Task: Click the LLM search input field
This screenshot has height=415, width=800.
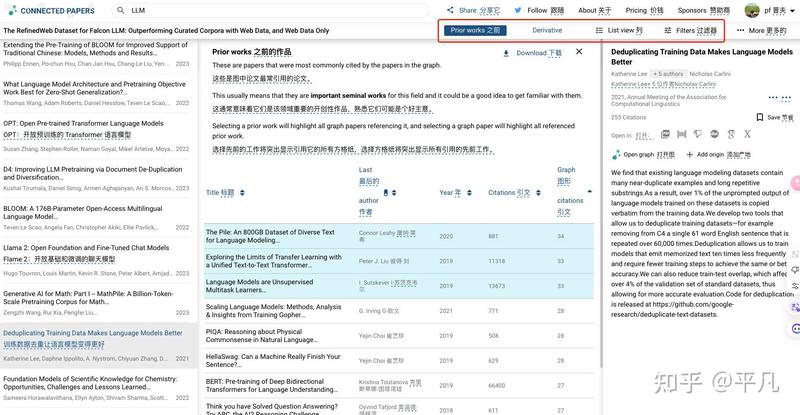Action: pyautogui.click(x=270, y=10)
